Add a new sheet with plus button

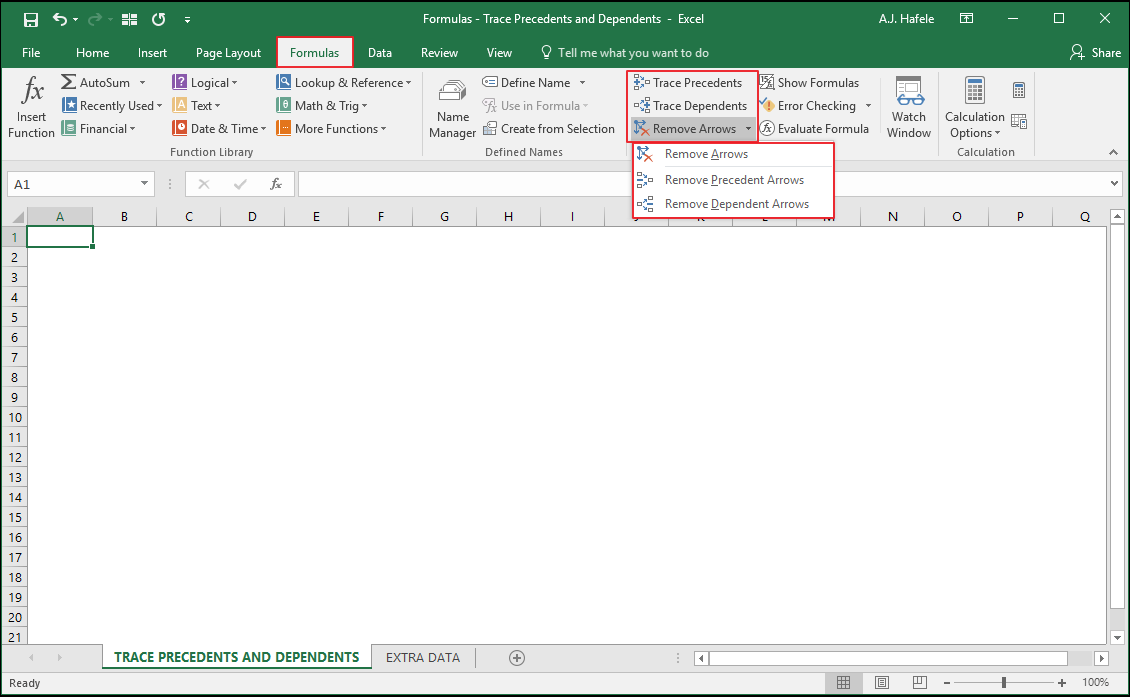tap(517, 657)
